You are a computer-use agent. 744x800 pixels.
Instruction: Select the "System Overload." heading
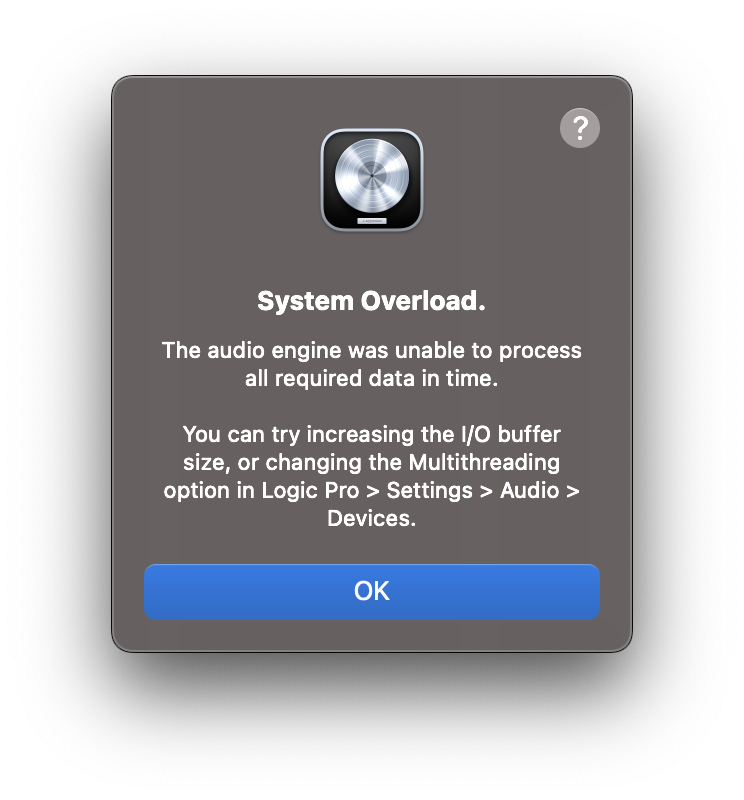click(x=371, y=301)
